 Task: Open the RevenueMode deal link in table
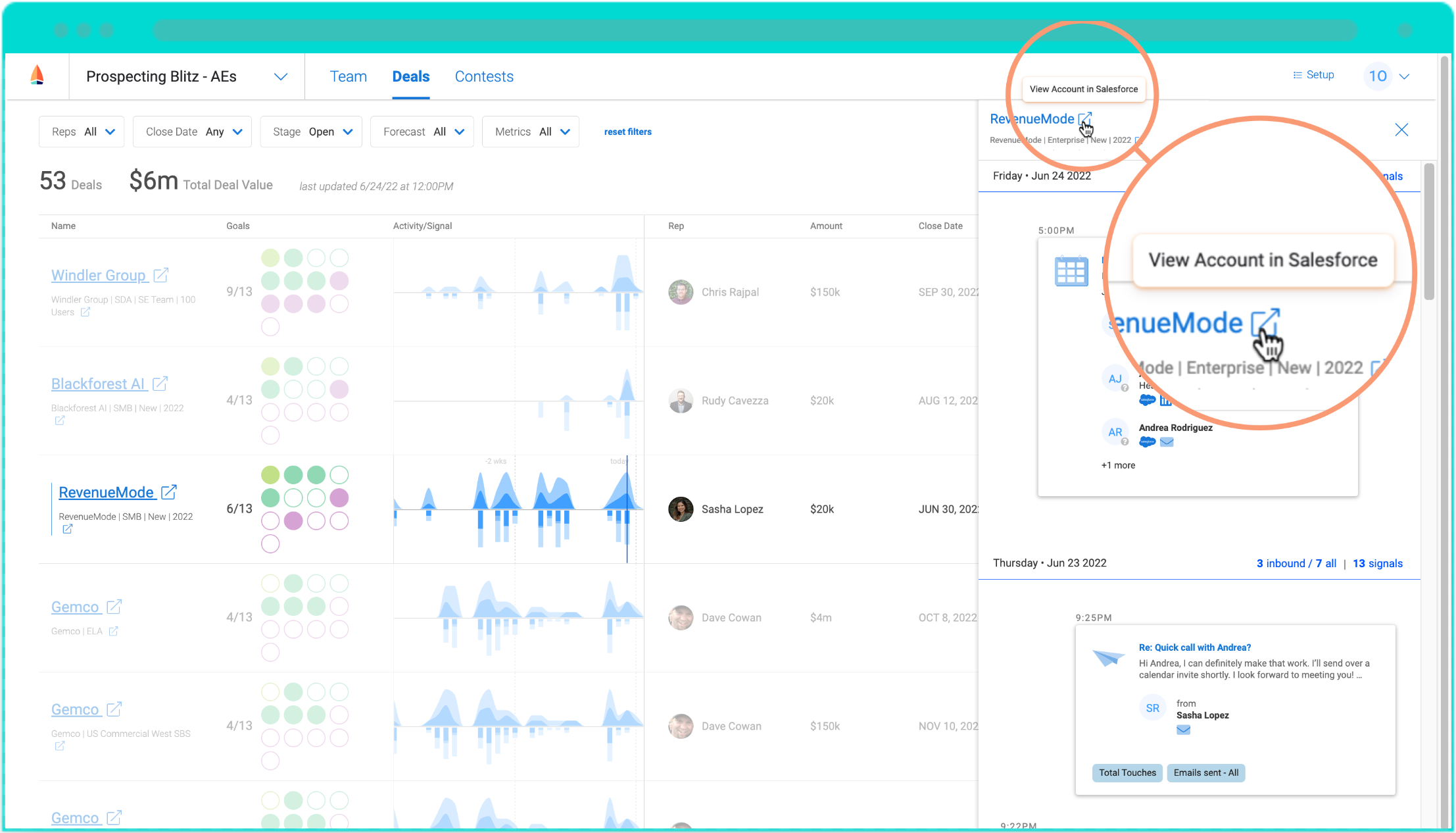coord(107,492)
